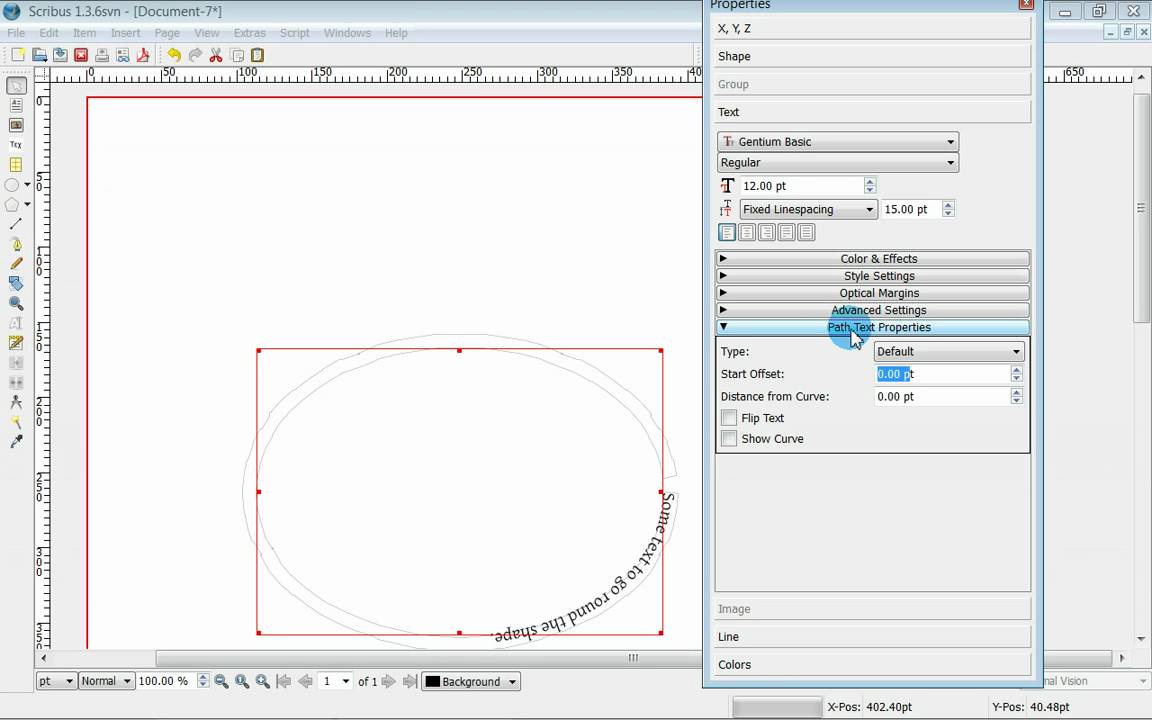This screenshot has height=720, width=1152.
Task: Paste from clipboard icon
Action: click(x=257, y=55)
